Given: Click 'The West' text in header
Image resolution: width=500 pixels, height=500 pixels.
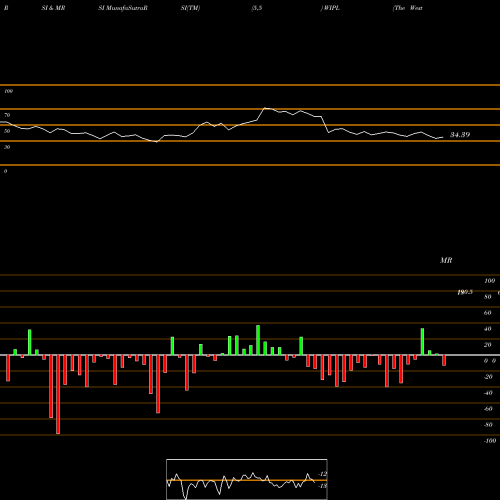Looking at the screenshot, I should (408, 8).
